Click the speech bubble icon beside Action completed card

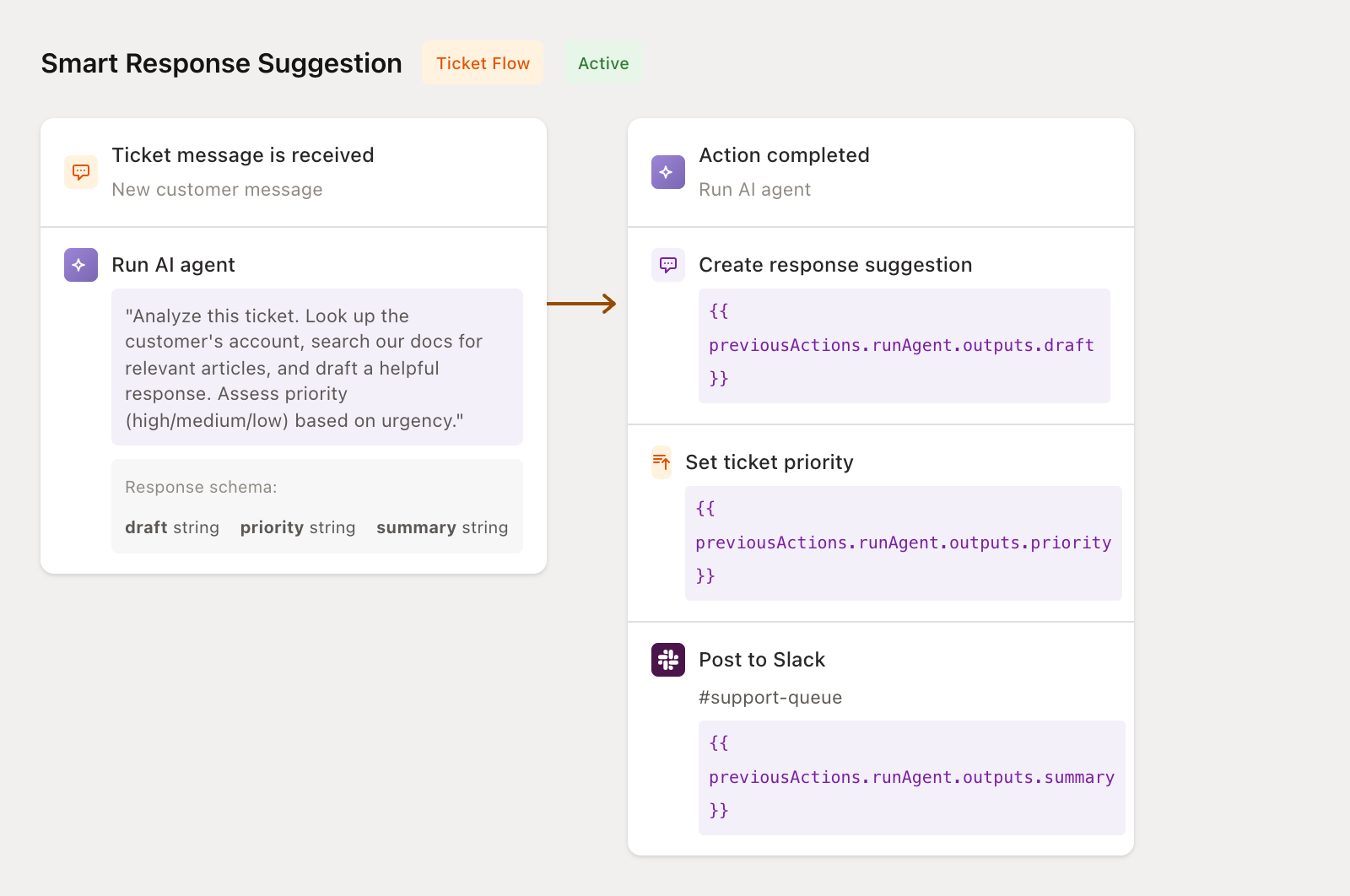click(x=667, y=264)
